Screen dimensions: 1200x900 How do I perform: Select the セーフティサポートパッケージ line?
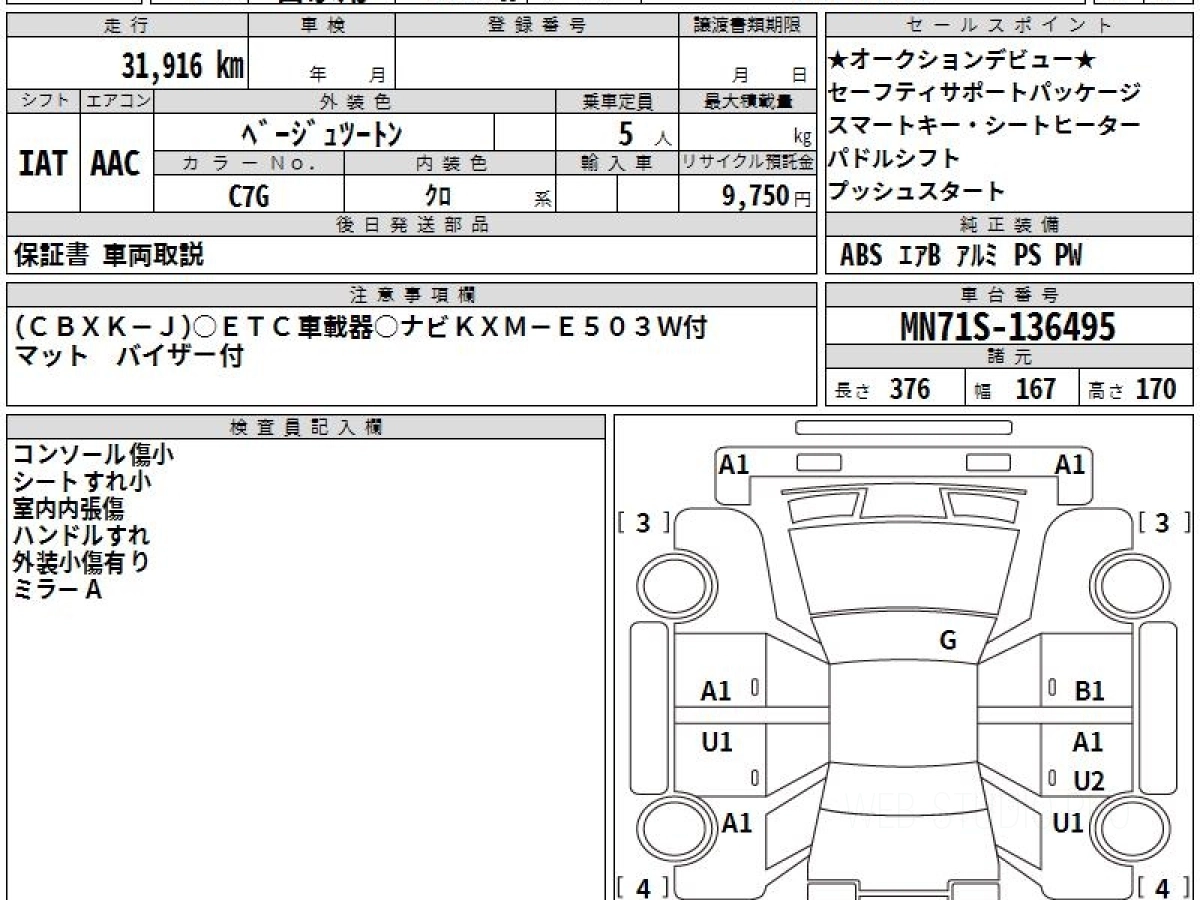[985, 93]
